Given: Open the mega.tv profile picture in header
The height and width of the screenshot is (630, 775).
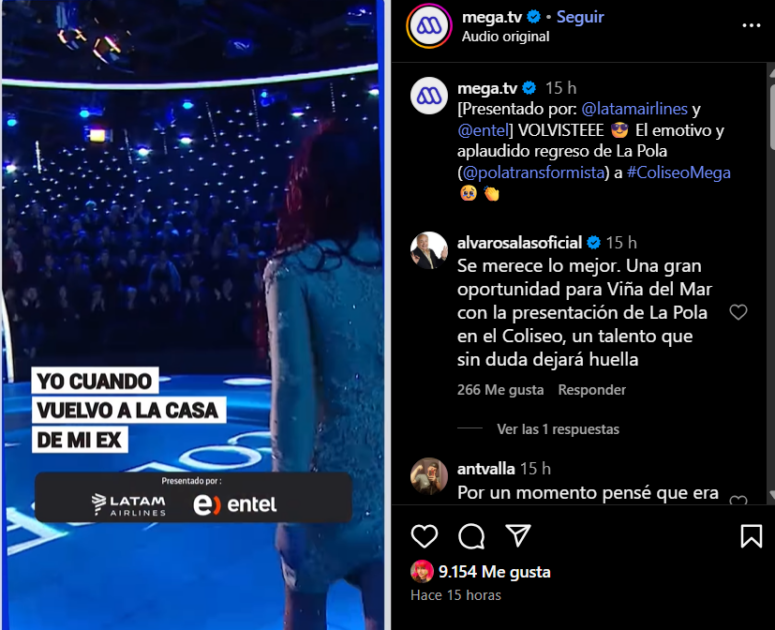Looking at the screenshot, I should click(x=429, y=26).
